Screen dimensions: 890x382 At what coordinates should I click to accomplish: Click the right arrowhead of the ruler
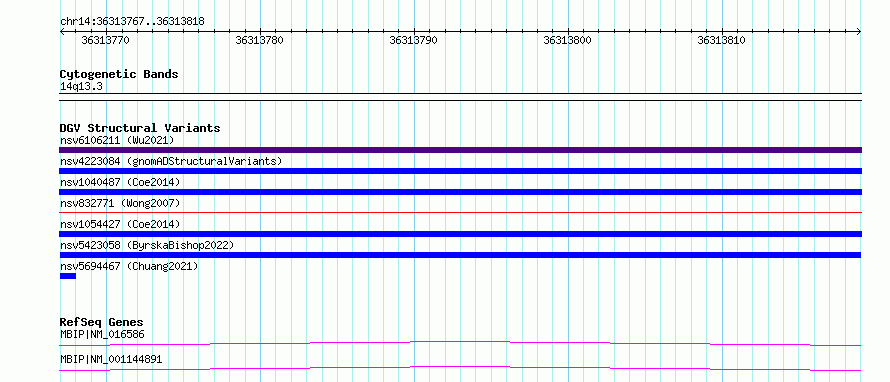[859, 32]
